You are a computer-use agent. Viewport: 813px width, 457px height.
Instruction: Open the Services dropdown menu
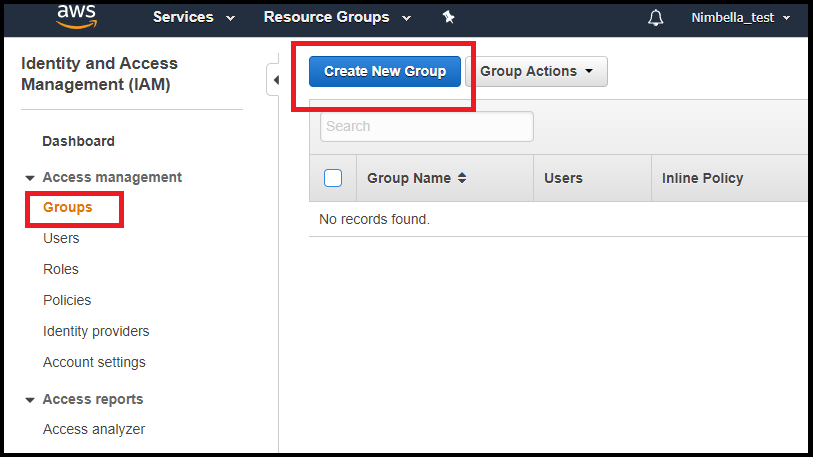[x=193, y=17]
